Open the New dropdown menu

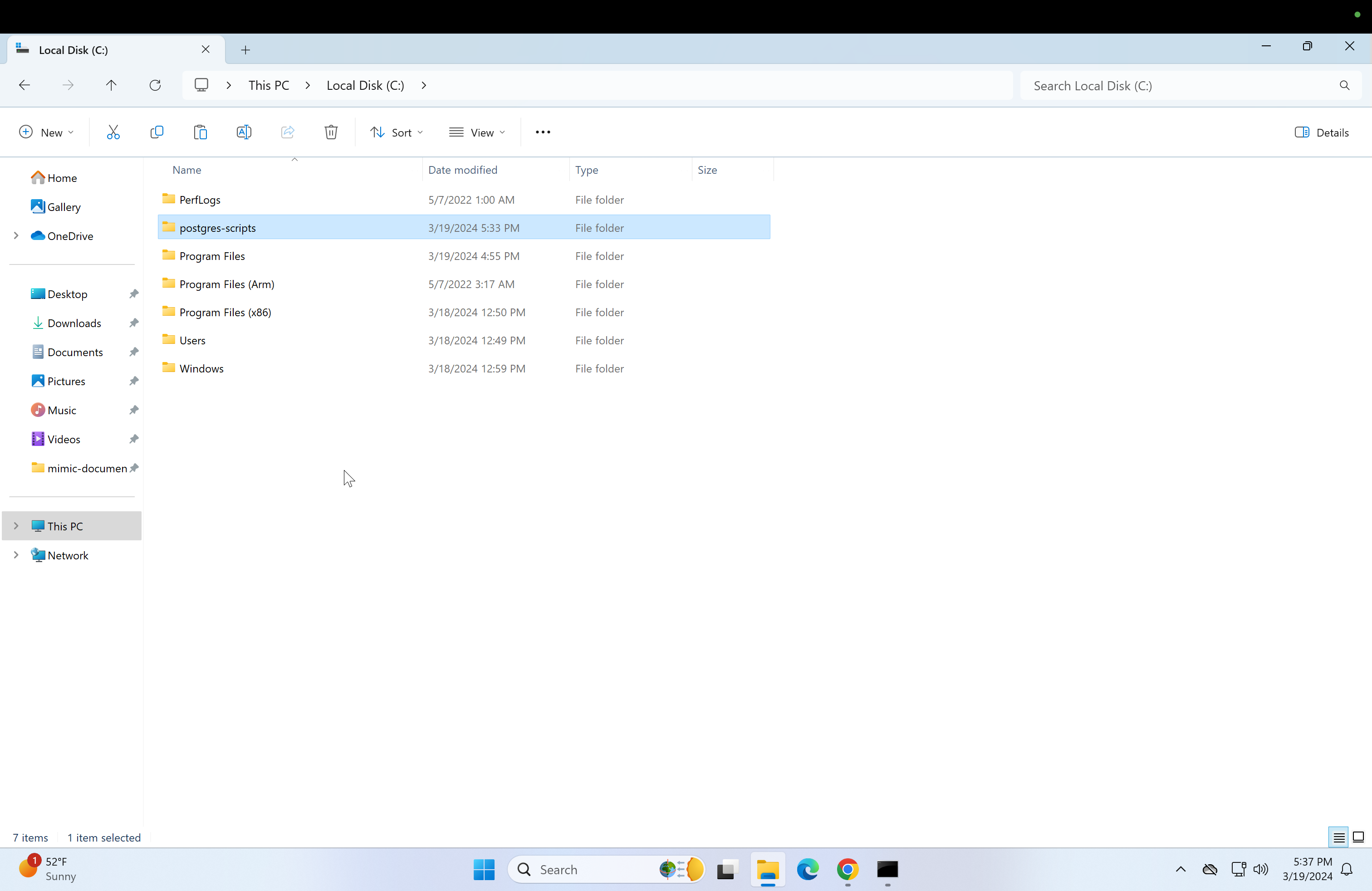tap(46, 132)
